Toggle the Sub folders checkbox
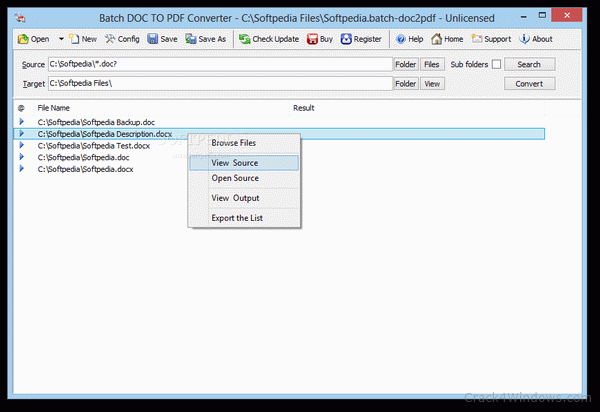600x412 pixels. click(496, 64)
